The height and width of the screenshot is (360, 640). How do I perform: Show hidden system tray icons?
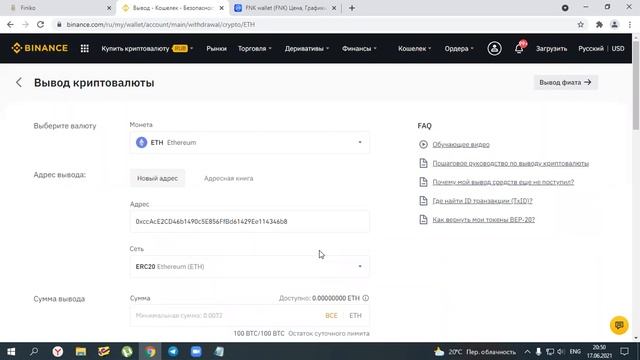point(527,351)
